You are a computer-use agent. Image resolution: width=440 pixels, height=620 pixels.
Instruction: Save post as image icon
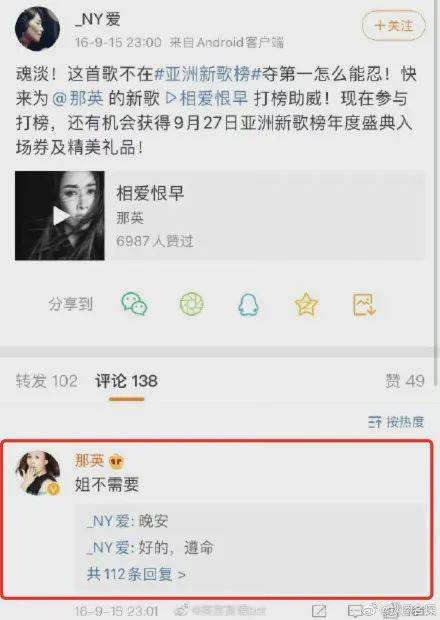[x=364, y=304]
